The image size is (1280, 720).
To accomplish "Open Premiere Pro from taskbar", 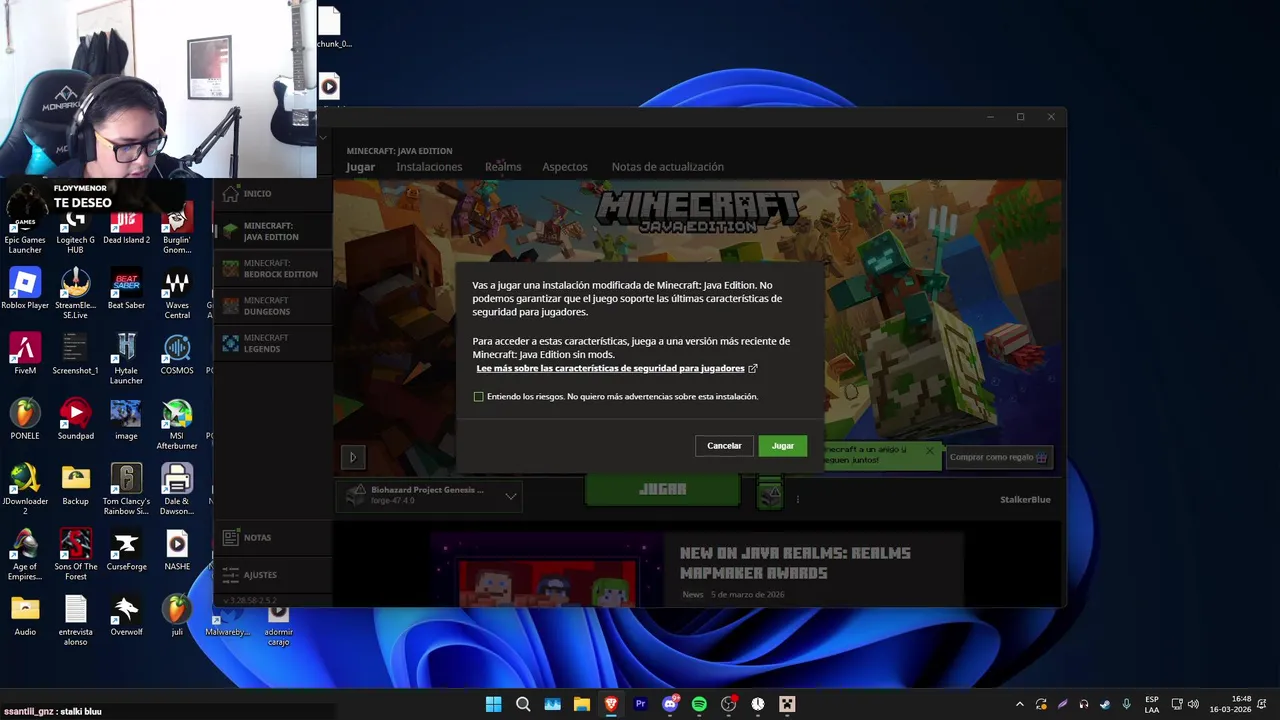I will (640, 704).
